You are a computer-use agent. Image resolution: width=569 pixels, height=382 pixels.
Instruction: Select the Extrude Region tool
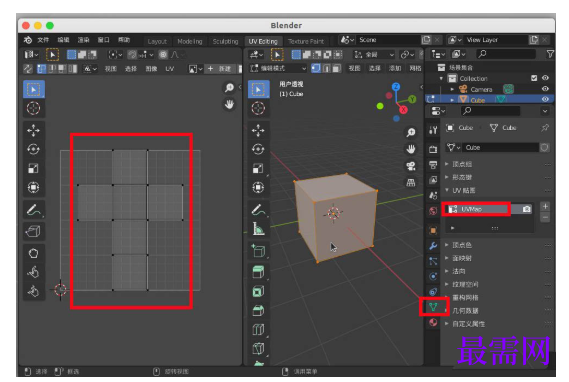(258, 271)
